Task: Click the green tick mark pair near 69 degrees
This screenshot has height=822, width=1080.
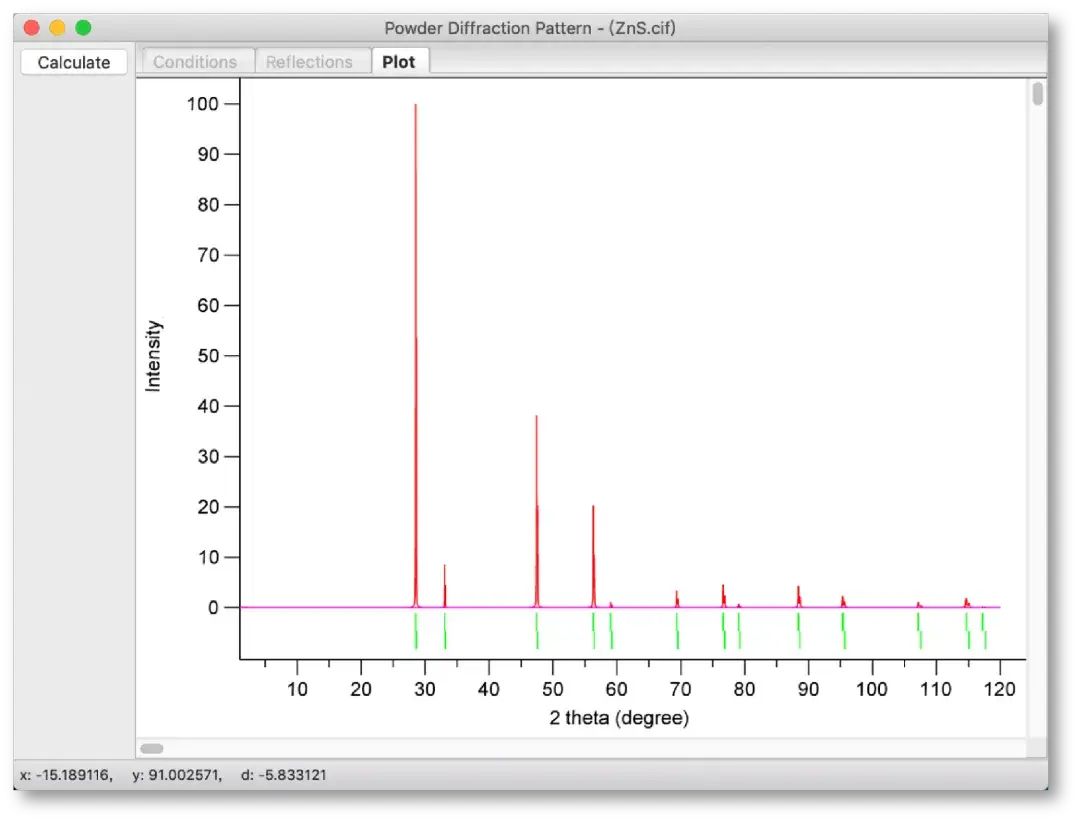Action: click(x=678, y=630)
